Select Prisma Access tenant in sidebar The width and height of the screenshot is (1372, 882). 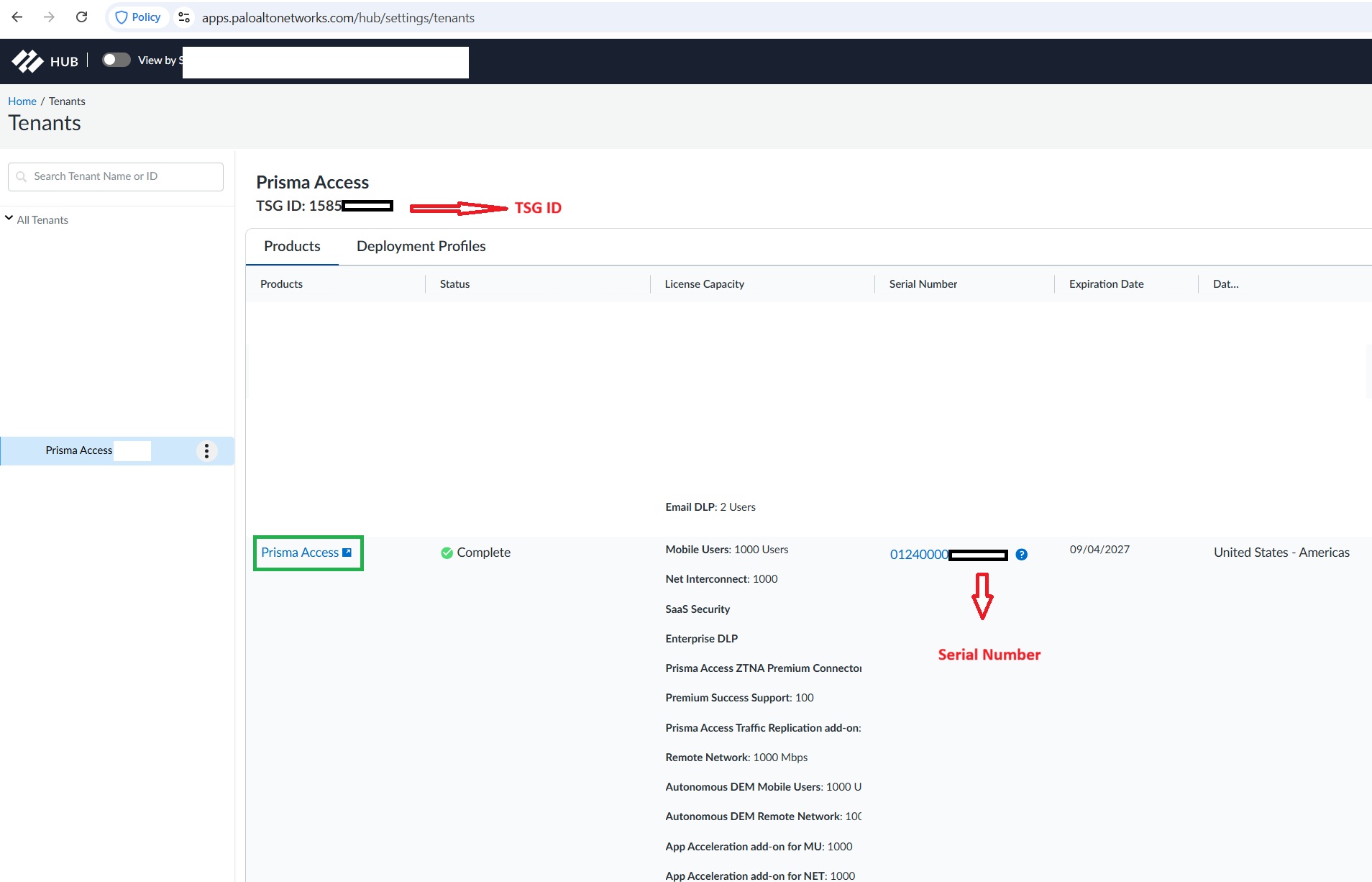[79, 450]
